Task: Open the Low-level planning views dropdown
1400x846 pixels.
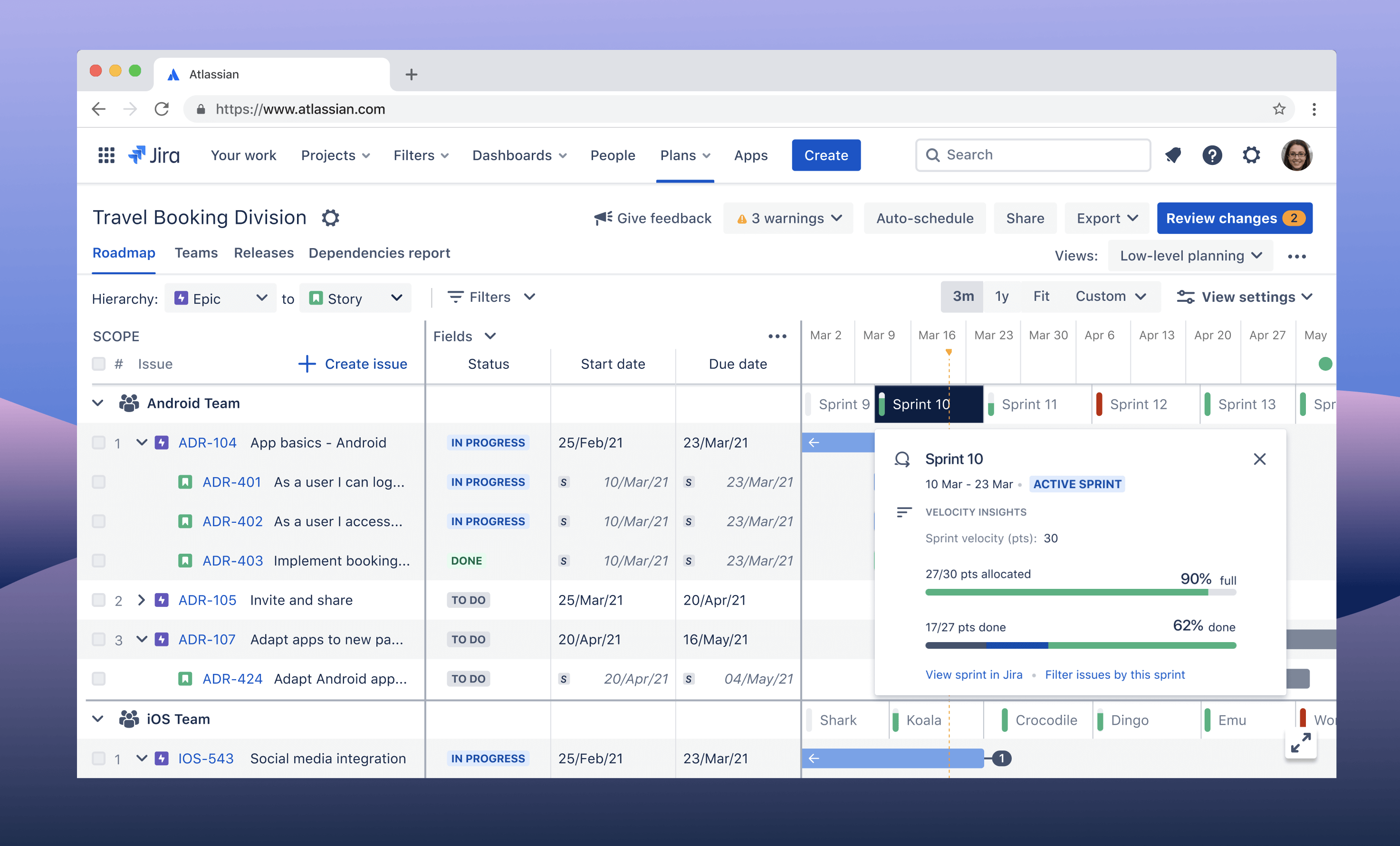Action: (1190, 256)
